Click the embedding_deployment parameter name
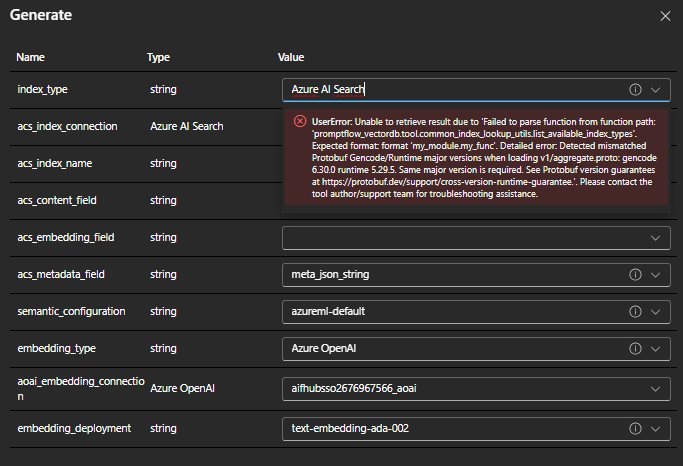This screenshot has width=683, height=466. click(x=74, y=429)
